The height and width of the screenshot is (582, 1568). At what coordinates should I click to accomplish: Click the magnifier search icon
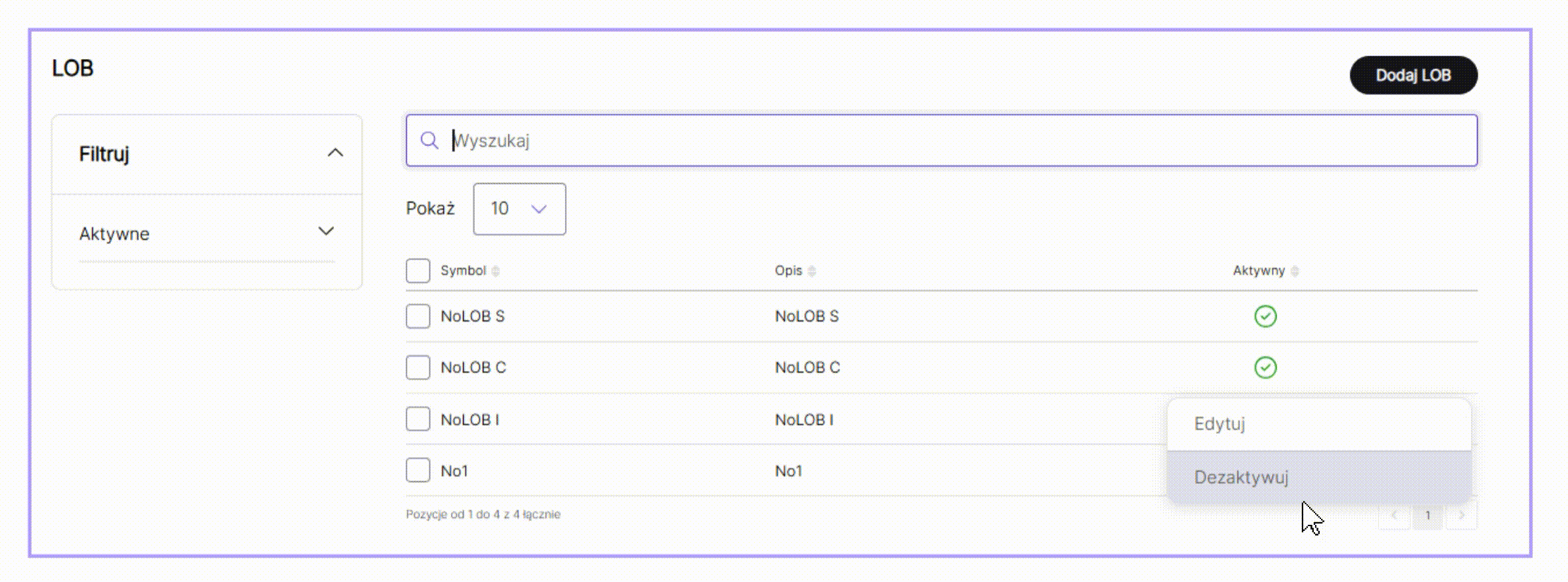tap(430, 140)
